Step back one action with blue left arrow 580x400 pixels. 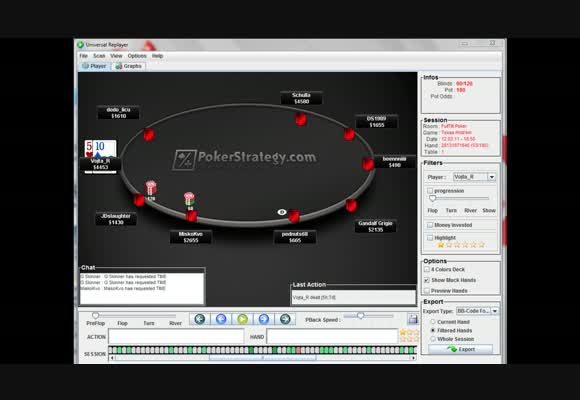(x=221, y=319)
